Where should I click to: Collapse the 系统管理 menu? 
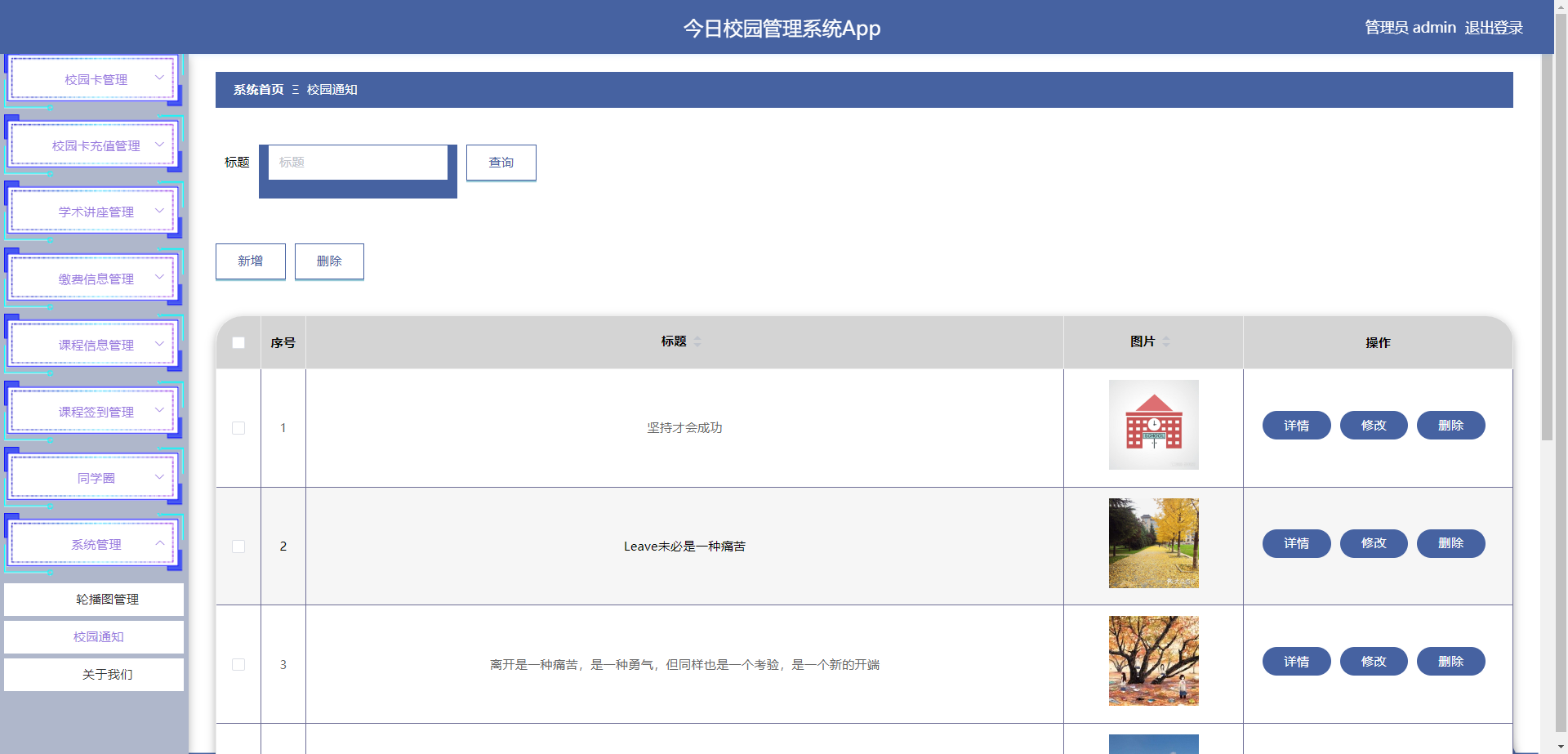pyautogui.click(x=93, y=543)
